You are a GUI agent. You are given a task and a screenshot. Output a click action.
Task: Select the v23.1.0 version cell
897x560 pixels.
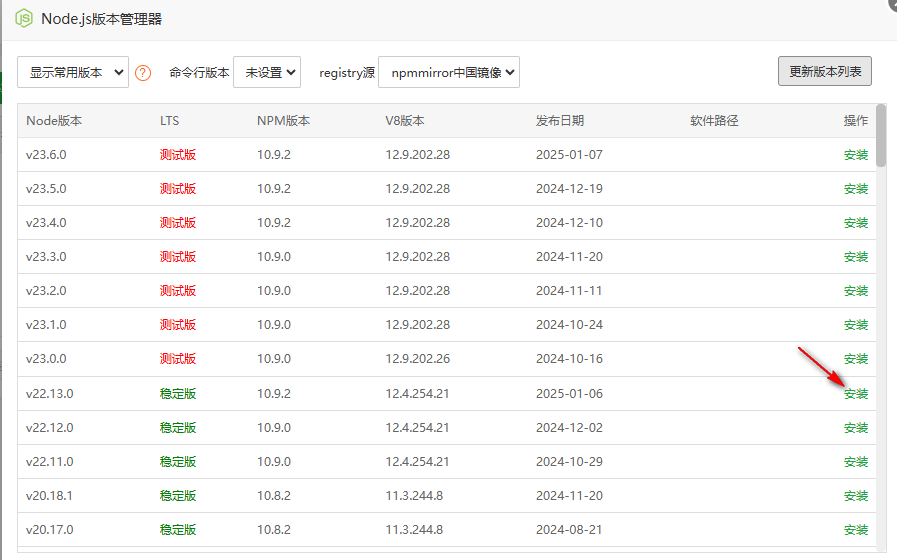[46, 325]
